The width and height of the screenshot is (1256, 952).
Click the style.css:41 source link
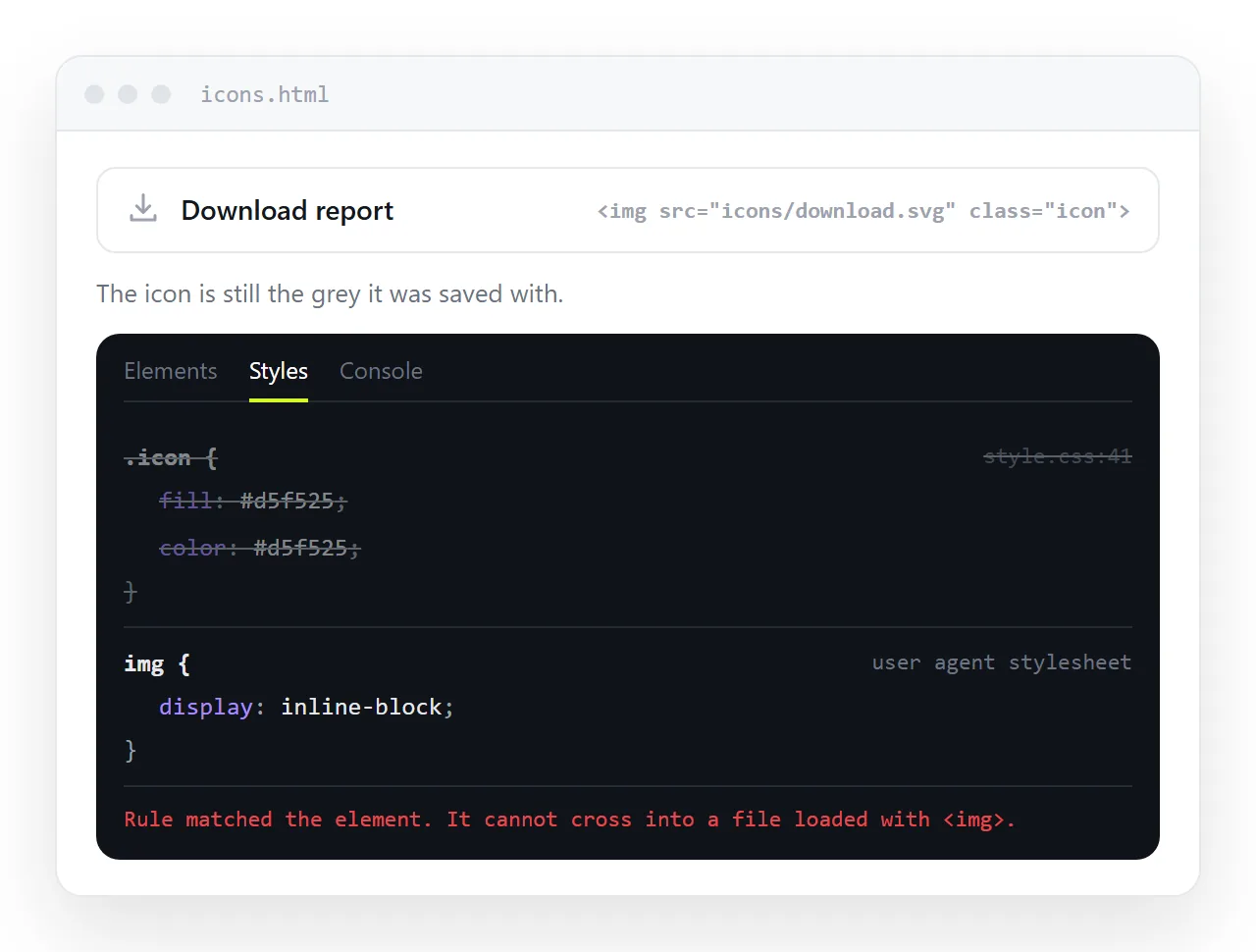(x=1058, y=456)
